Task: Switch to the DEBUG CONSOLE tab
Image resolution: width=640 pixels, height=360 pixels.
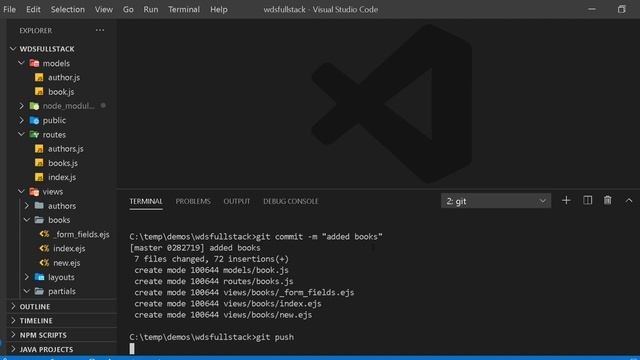Action: pyautogui.click(x=291, y=201)
